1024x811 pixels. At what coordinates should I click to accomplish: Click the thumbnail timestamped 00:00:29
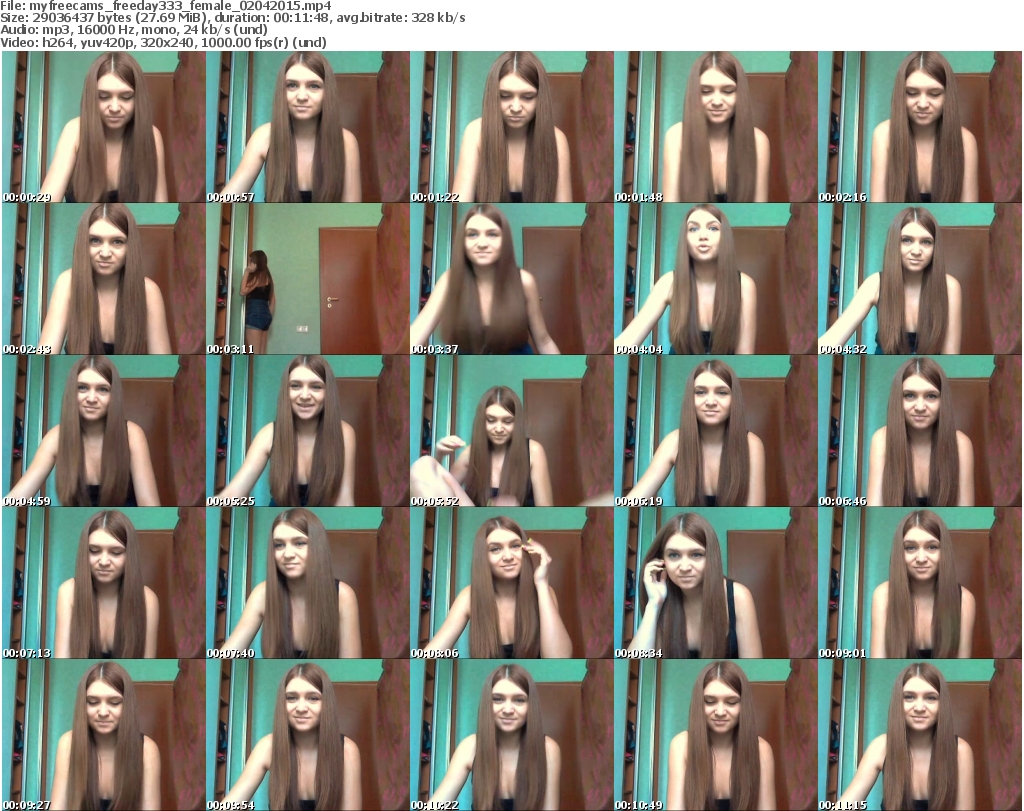pos(103,127)
